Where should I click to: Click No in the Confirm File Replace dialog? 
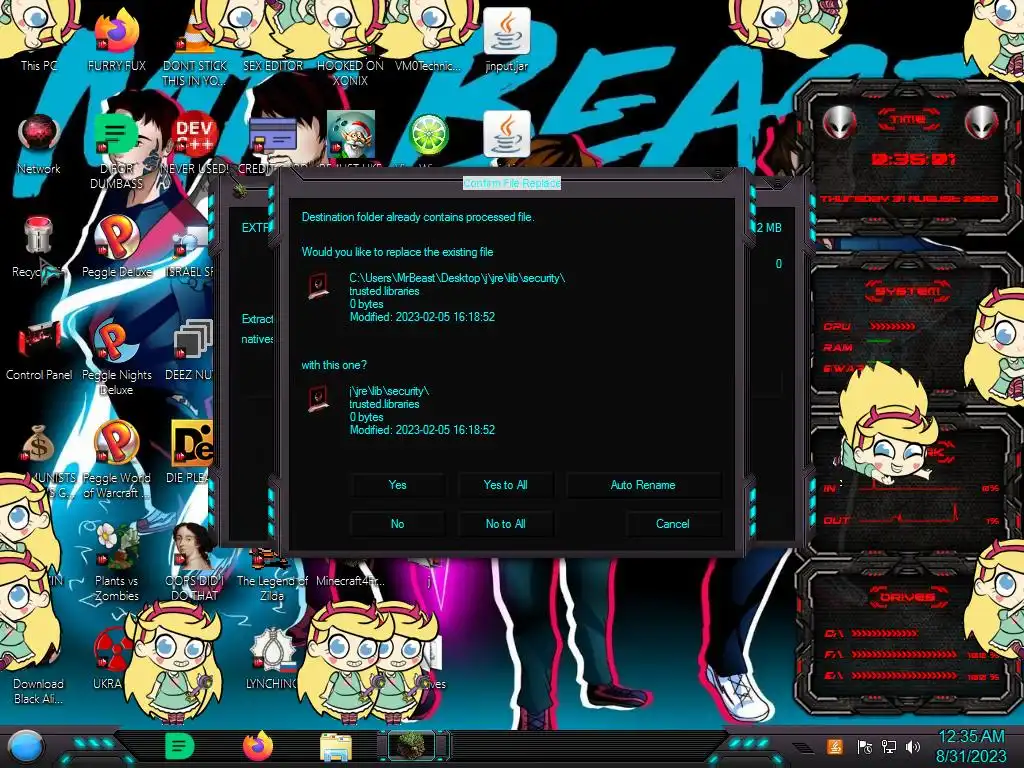(x=397, y=524)
